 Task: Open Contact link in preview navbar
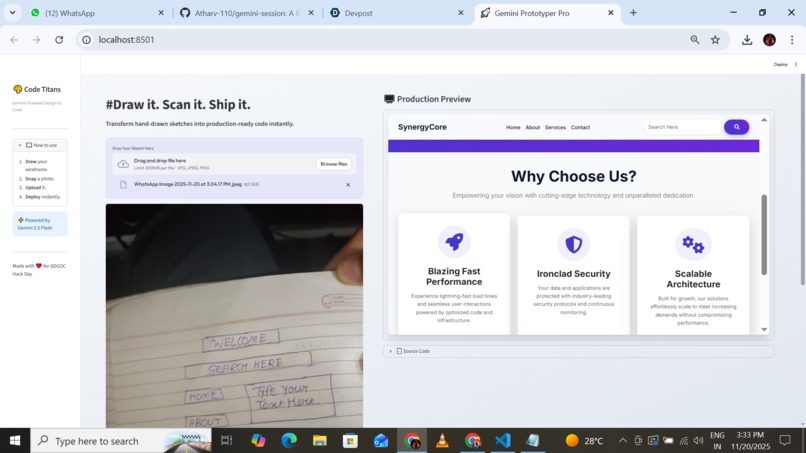580,128
